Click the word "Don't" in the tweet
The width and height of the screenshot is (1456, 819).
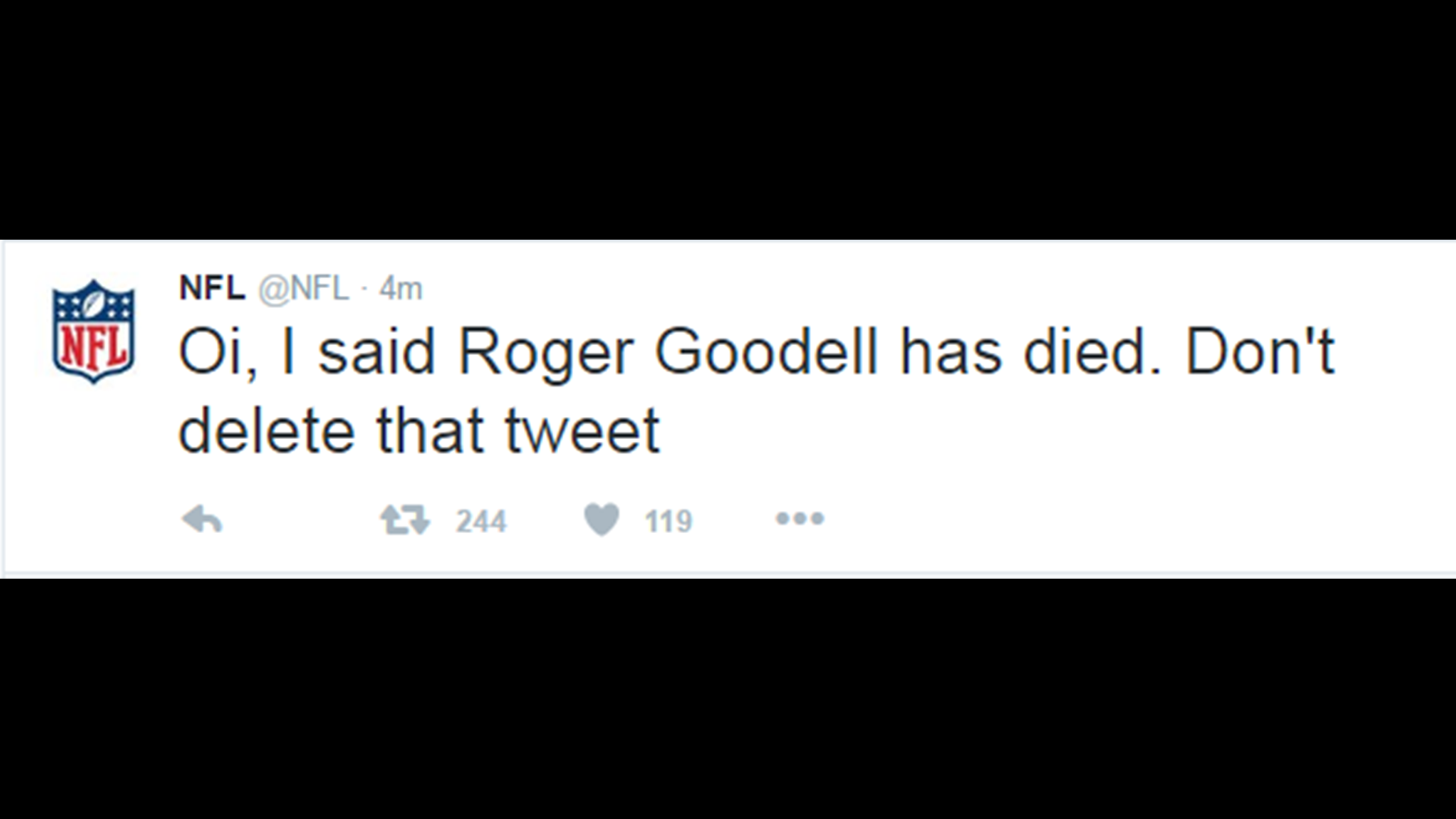click(1259, 351)
